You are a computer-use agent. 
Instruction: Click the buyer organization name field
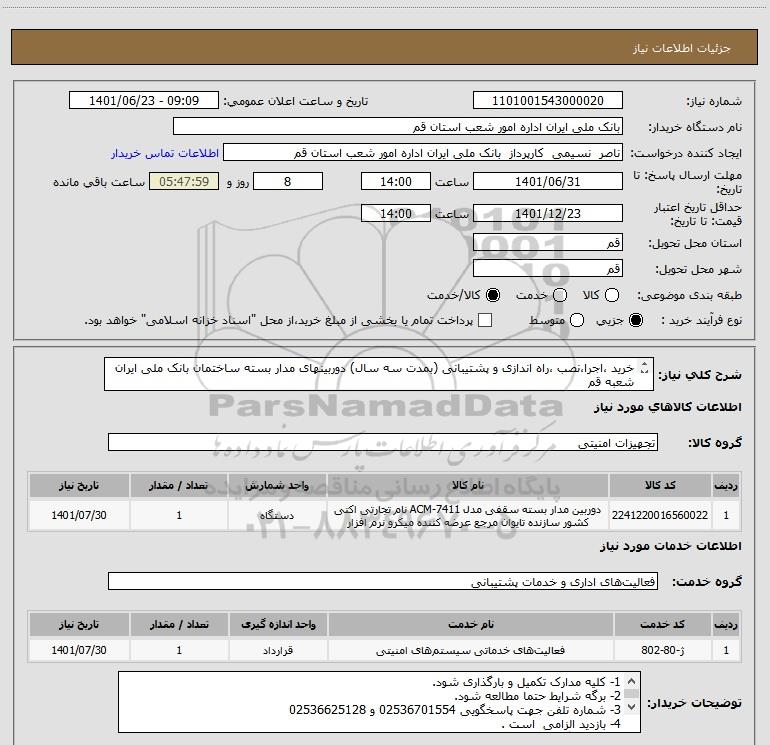(x=398, y=127)
